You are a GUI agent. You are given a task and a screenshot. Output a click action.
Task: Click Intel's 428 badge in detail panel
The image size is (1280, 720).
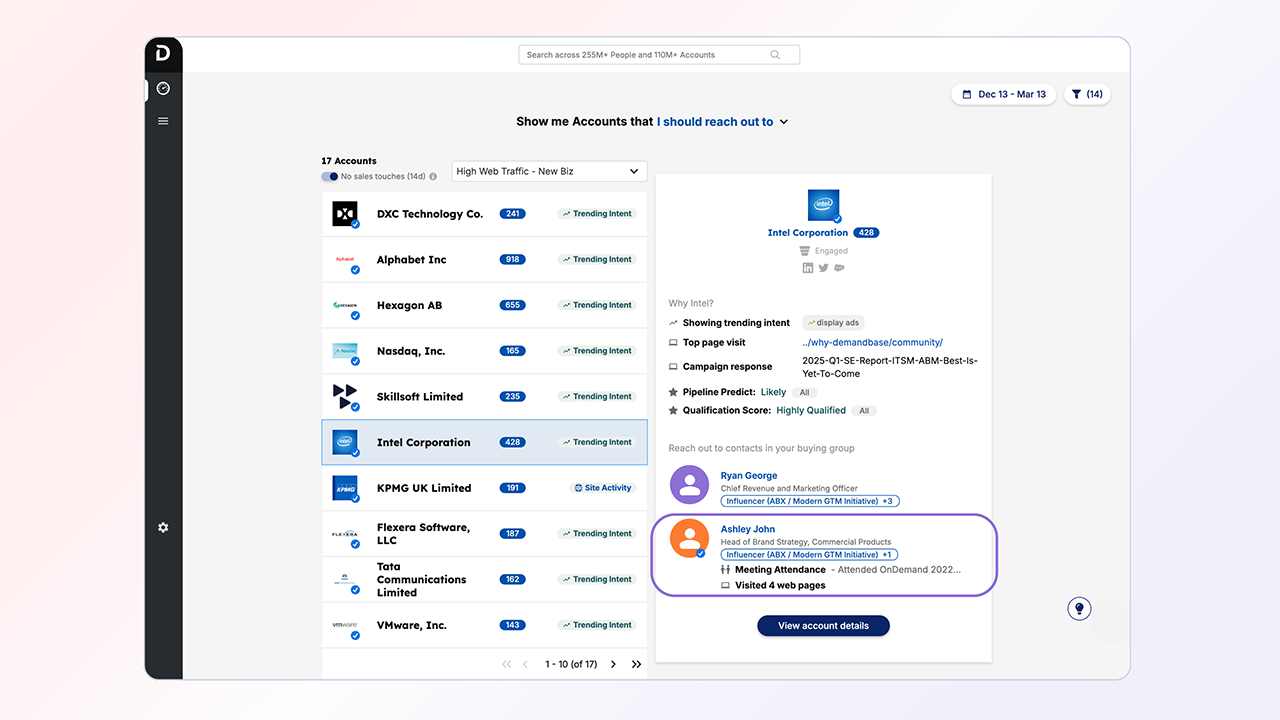866,233
